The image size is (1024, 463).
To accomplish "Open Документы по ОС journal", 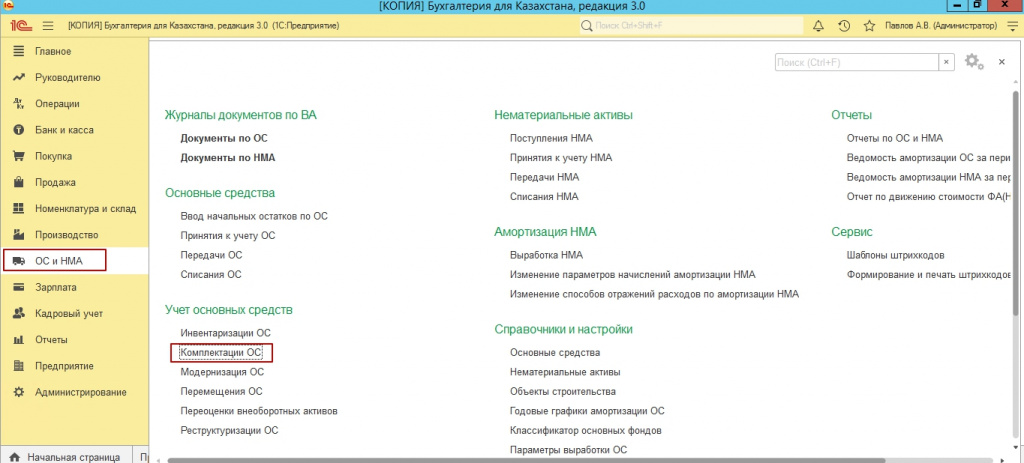I will (224, 138).
